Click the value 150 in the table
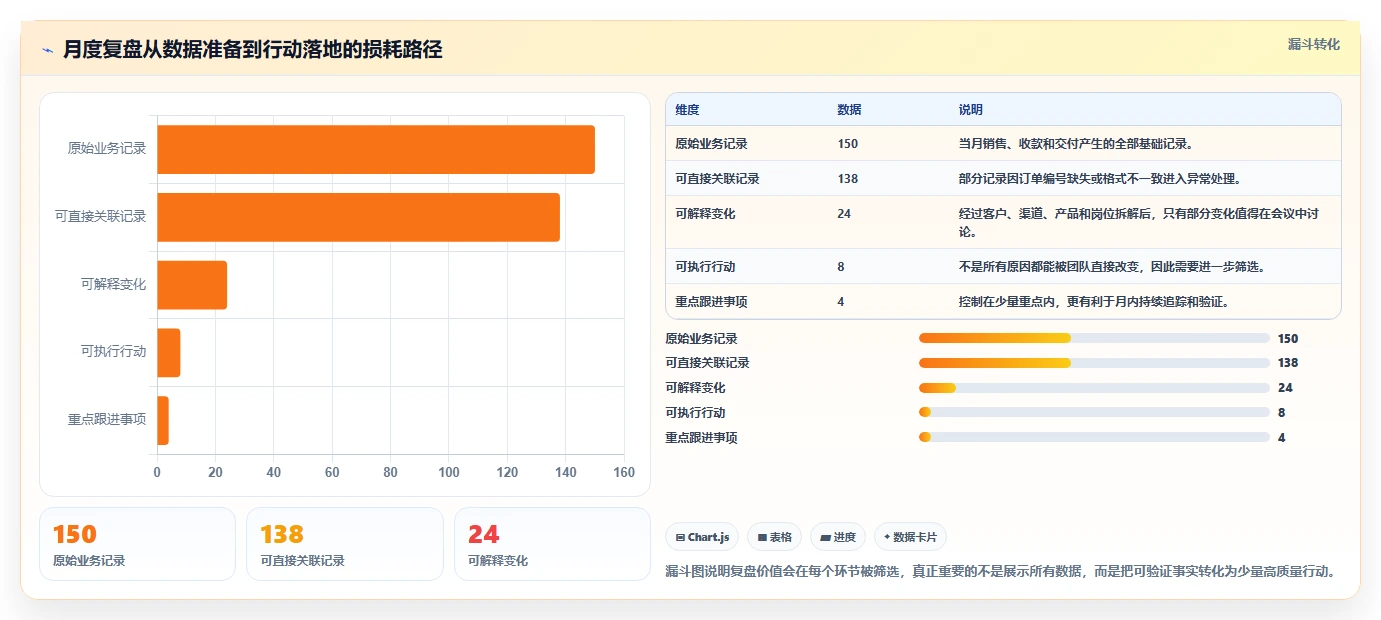 pyautogui.click(x=848, y=144)
